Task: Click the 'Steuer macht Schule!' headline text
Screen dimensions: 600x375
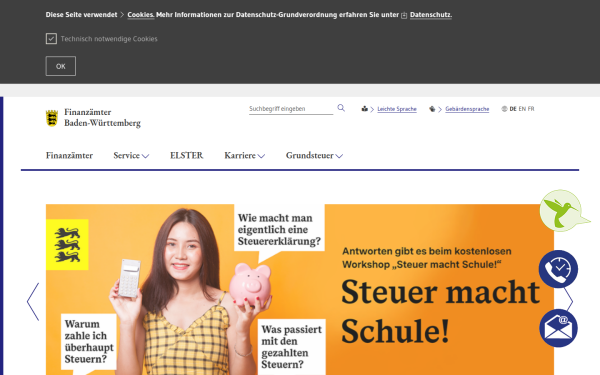Action: click(440, 311)
